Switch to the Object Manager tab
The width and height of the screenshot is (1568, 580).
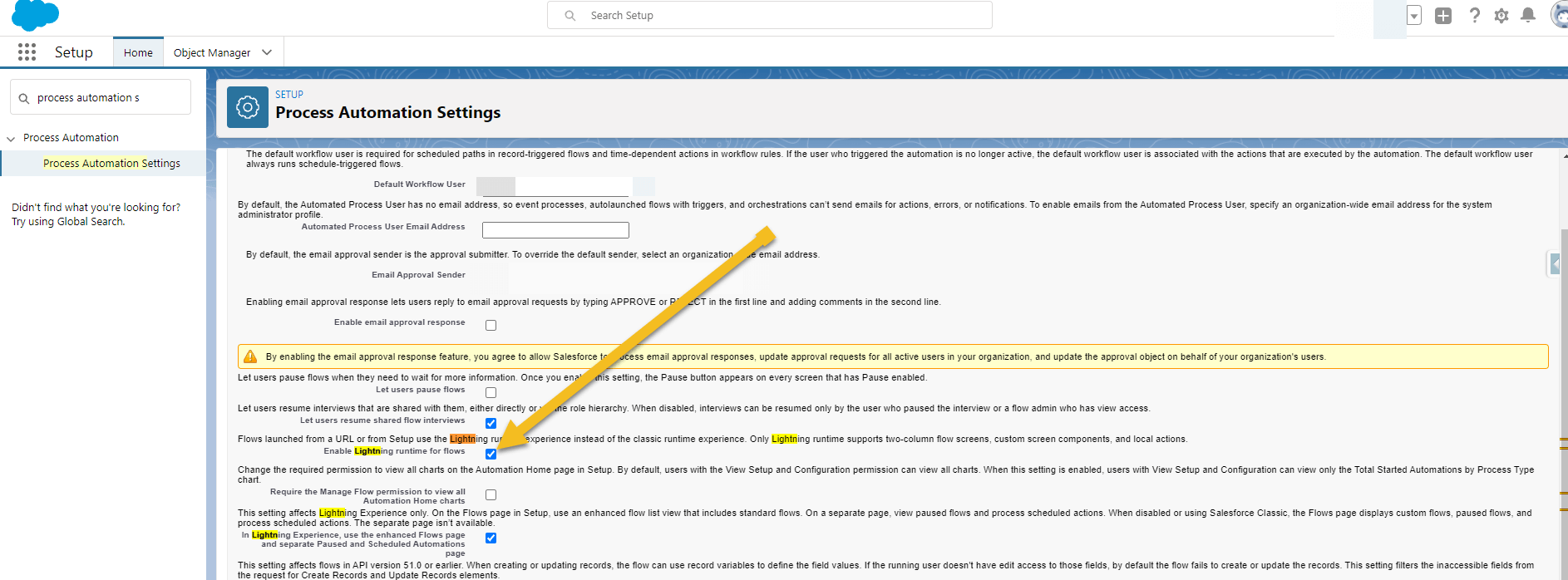212,52
